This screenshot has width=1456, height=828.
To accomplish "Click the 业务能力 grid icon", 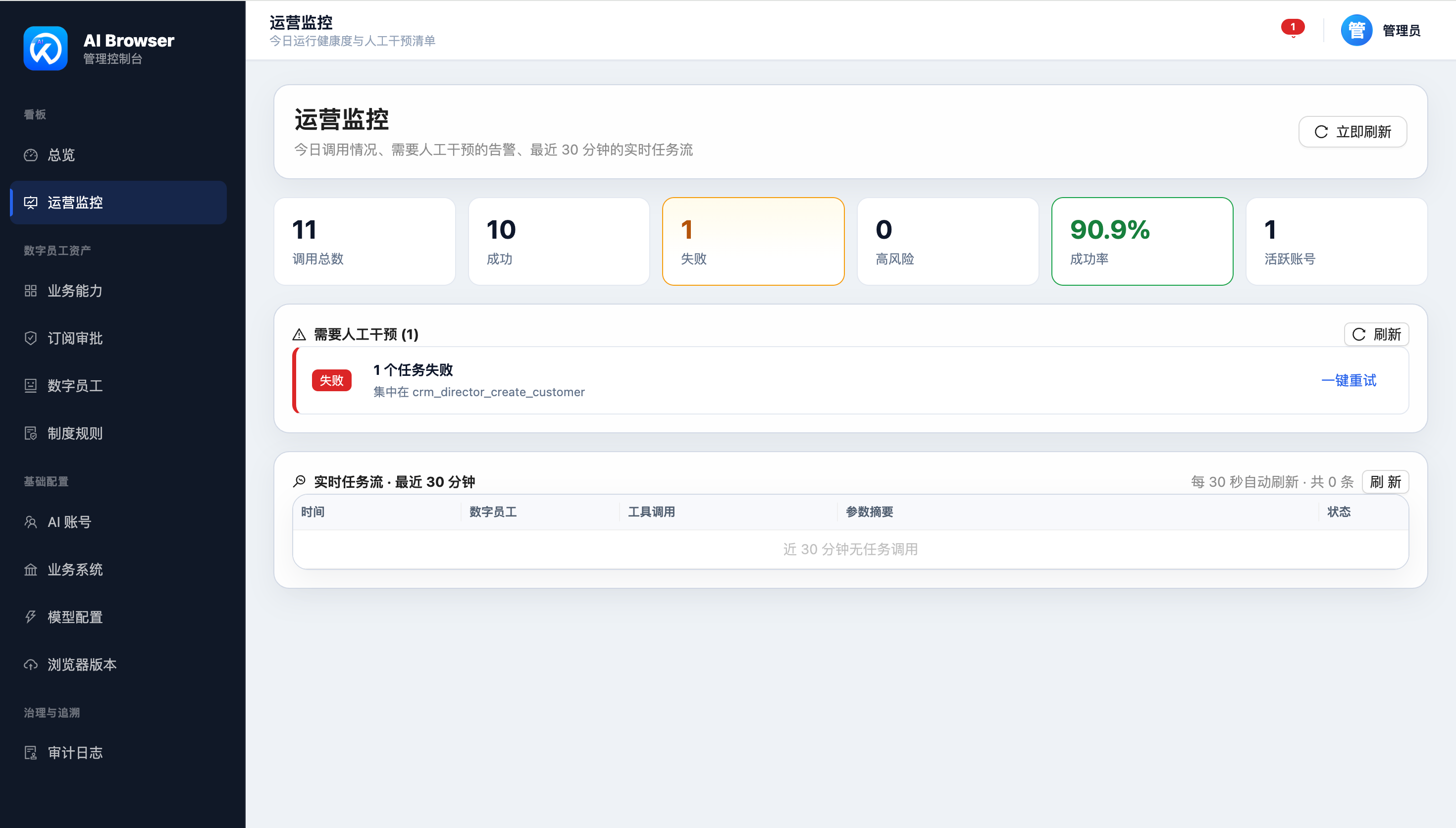I will 31,291.
